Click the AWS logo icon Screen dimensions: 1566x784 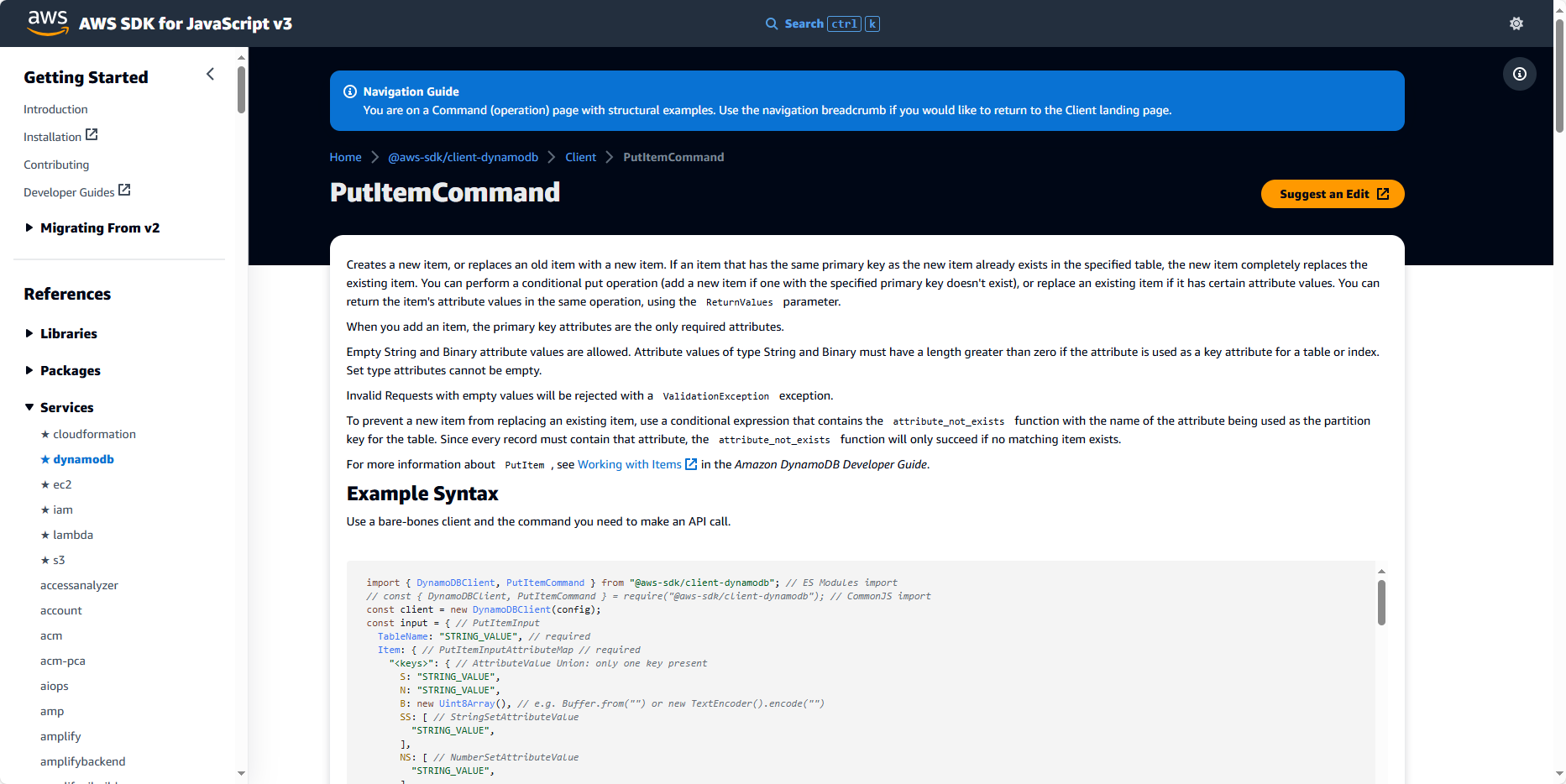tap(48, 23)
